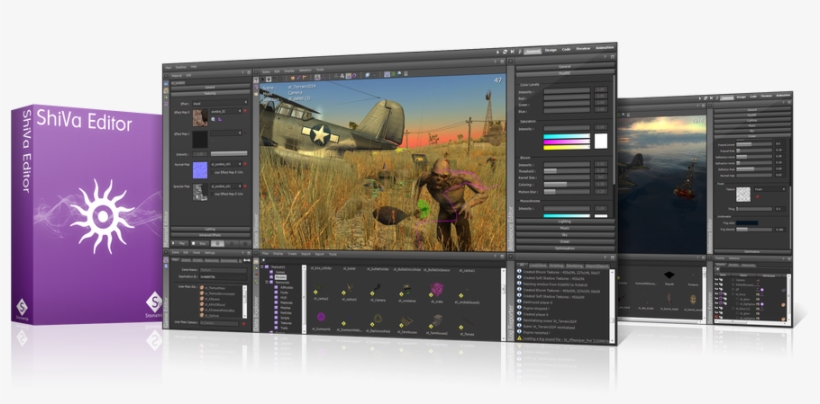Image resolution: width=820 pixels, height=404 pixels.
Task: Expand the Ocean section in Ambience Editor
Action: point(565,242)
